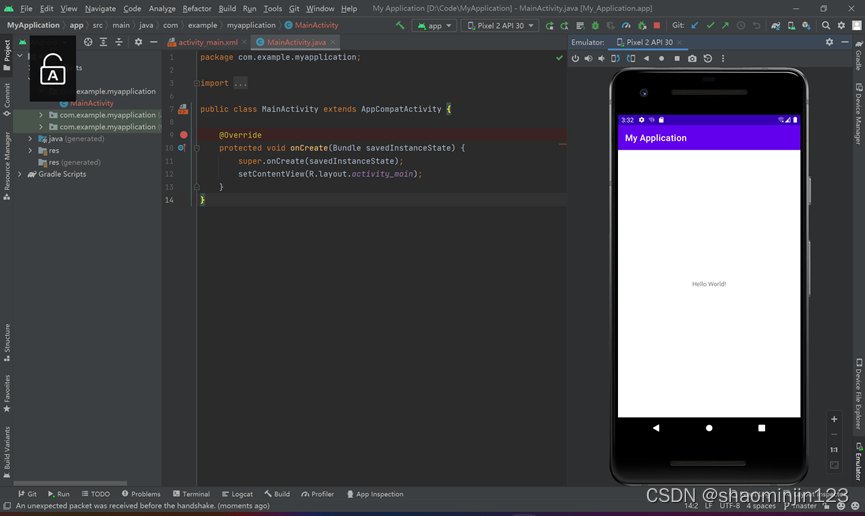Toggle the Favorites tool window side tab

(x=7, y=393)
